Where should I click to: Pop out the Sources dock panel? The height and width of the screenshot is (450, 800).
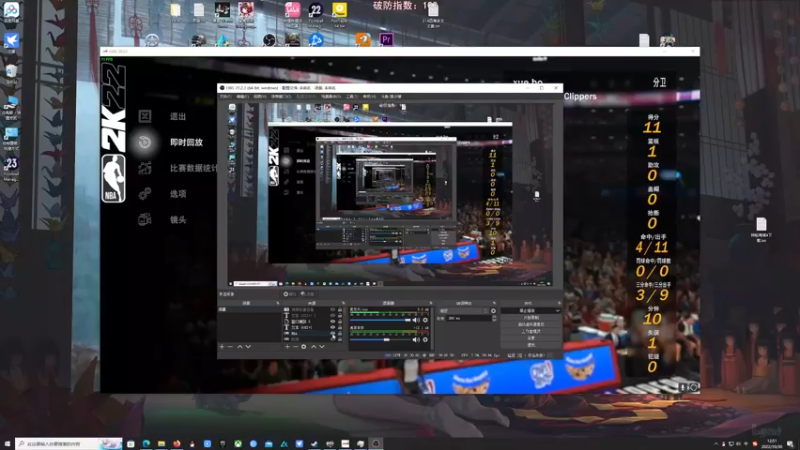click(x=343, y=303)
